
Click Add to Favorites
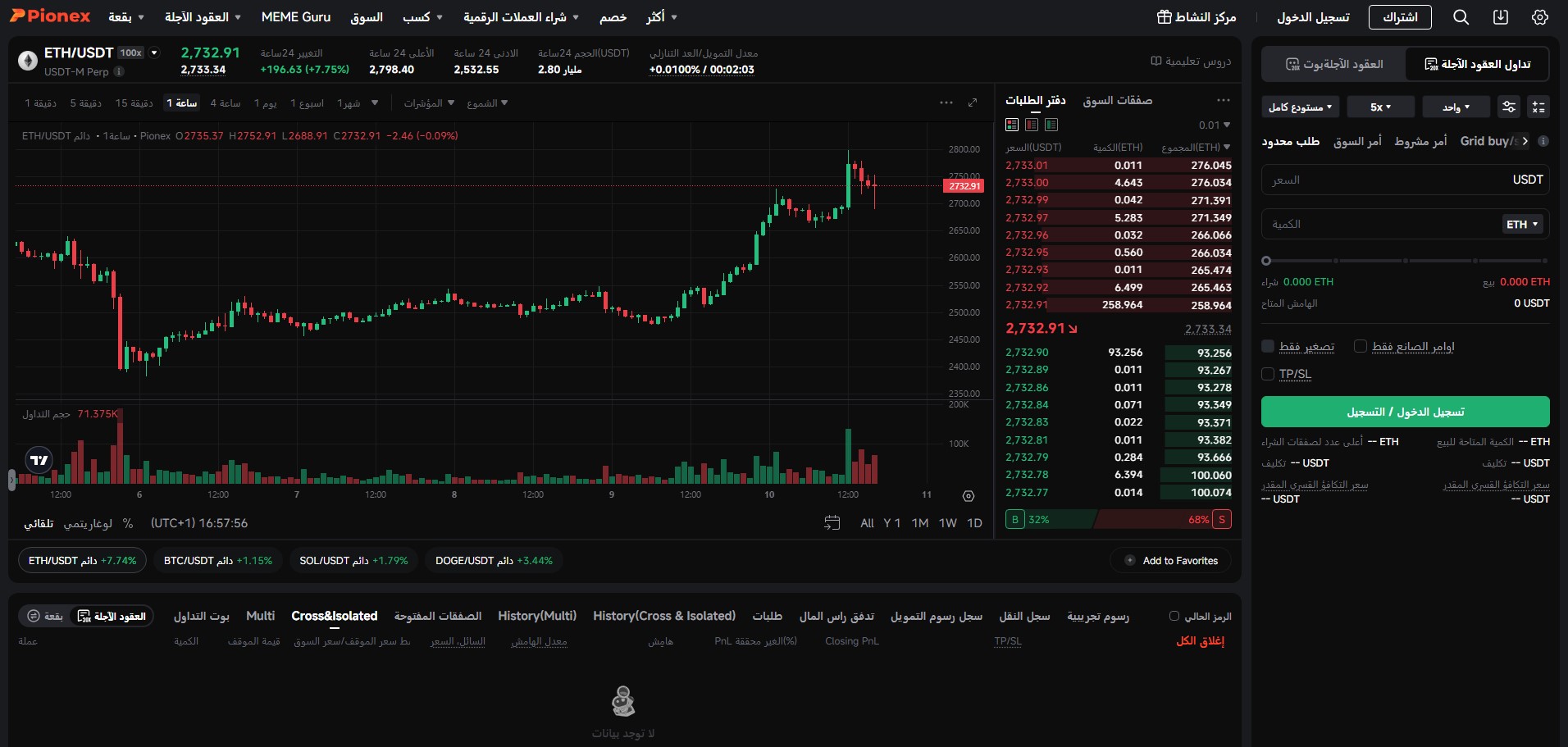[x=1170, y=560]
